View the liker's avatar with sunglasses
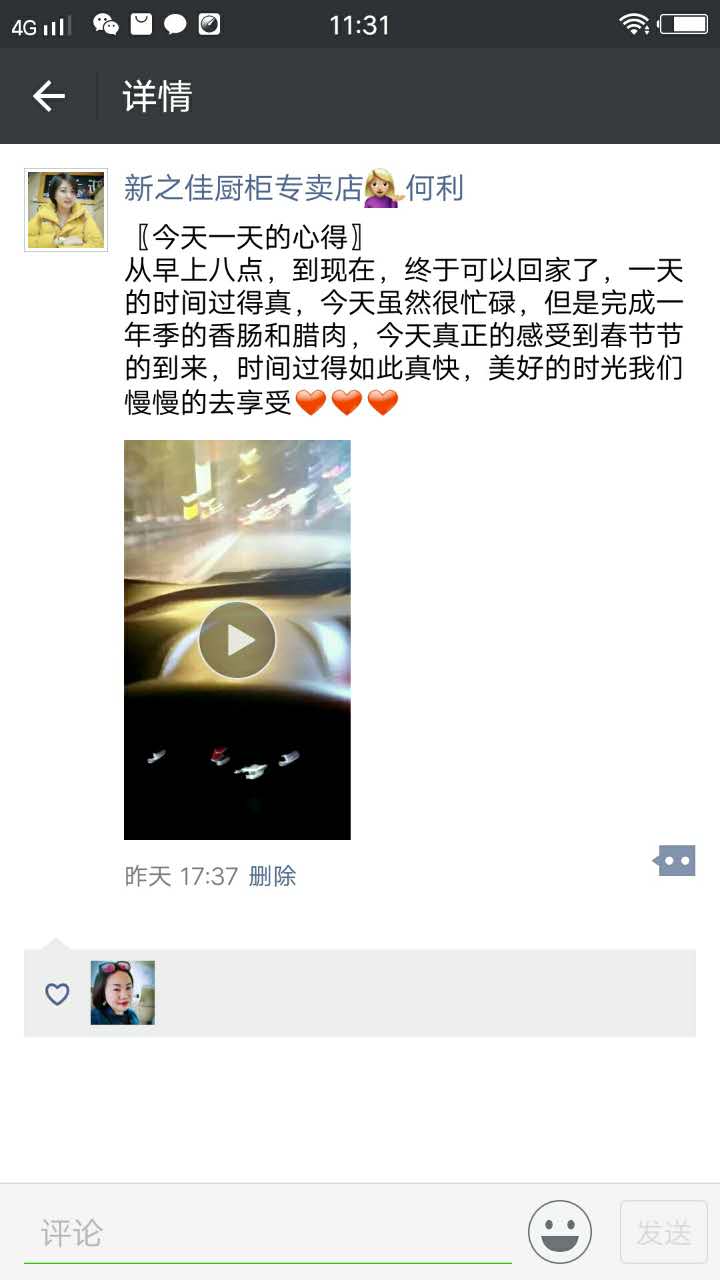This screenshot has height=1280, width=720. pos(123,993)
